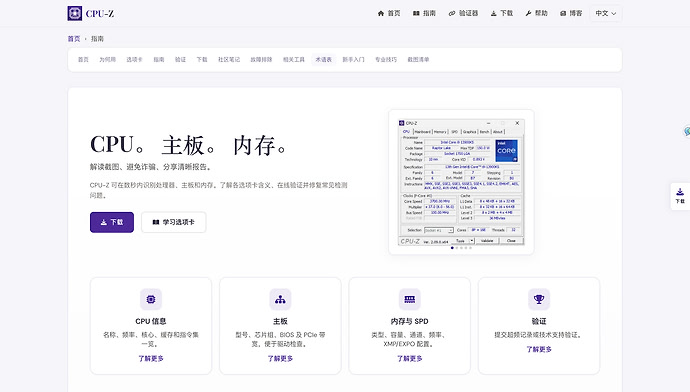Select 验证 in the sub-navigation bar
This screenshot has width=690, height=392.
[180, 59]
